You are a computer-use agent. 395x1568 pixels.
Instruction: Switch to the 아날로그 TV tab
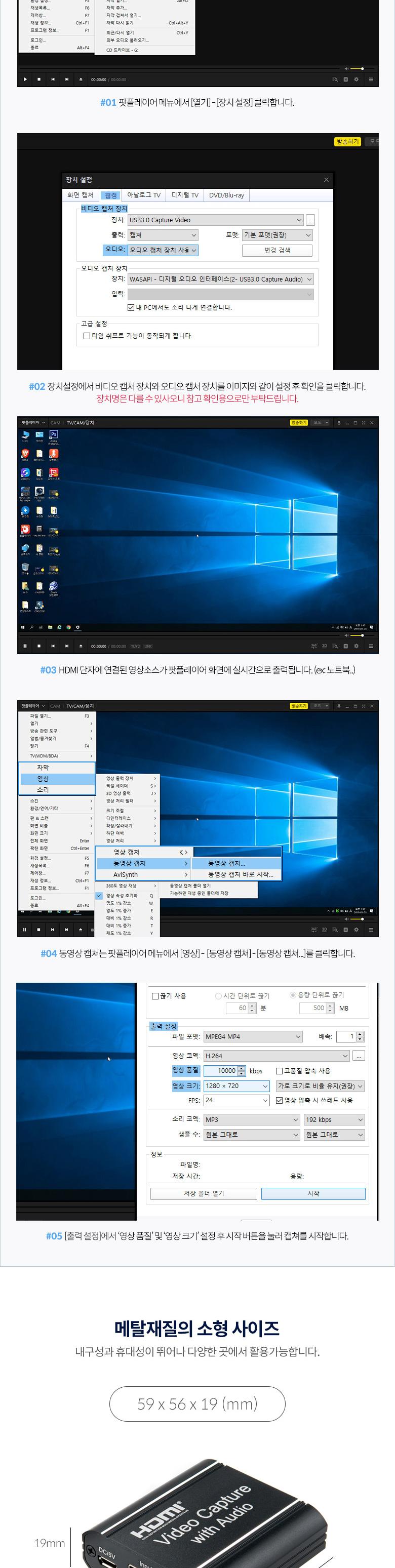144,195
